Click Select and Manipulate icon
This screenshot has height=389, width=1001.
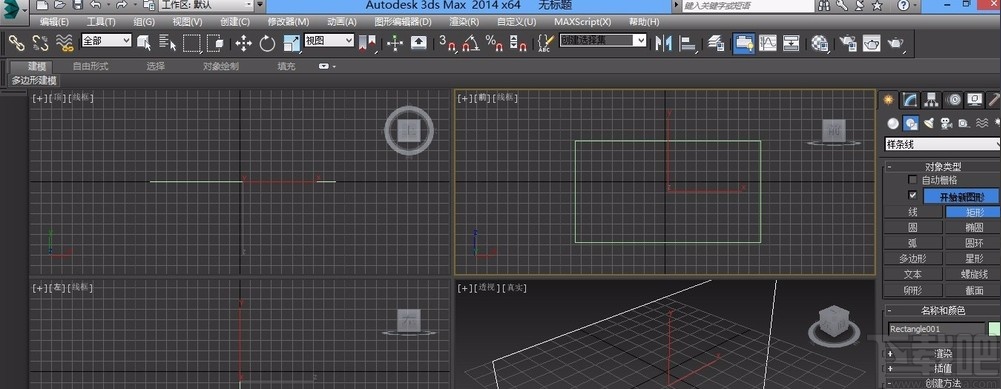[x=395, y=43]
